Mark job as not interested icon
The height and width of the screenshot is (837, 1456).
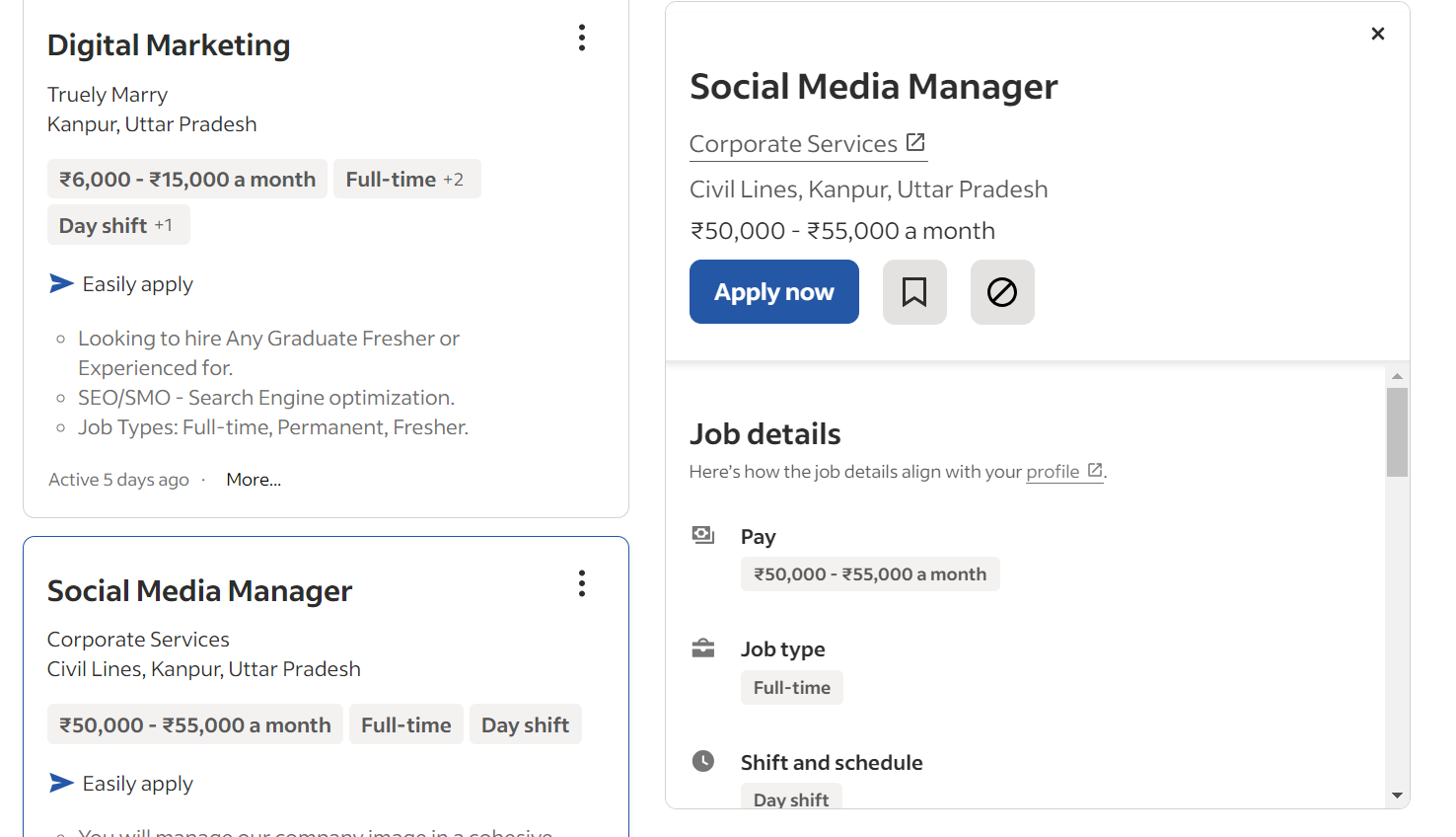click(x=1002, y=292)
